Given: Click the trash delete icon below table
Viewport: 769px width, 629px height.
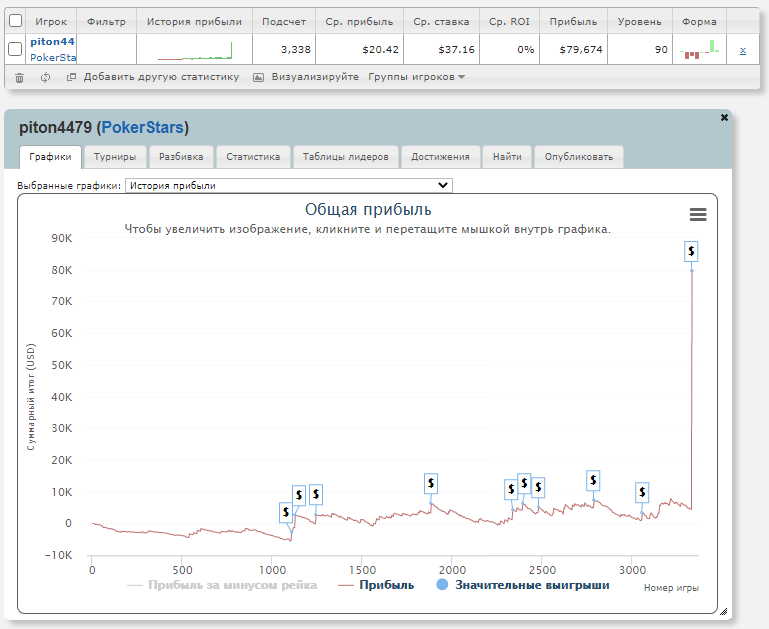Looking at the screenshot, I should pos(19,77).
